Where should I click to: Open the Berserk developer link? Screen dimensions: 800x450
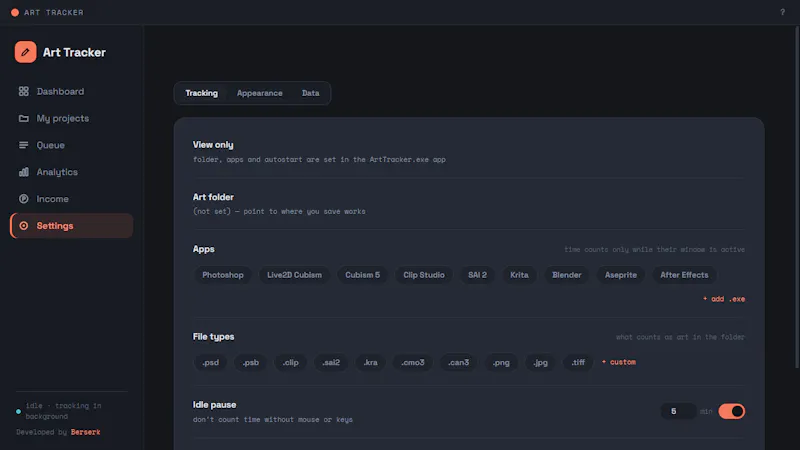[x=85, y=432]
